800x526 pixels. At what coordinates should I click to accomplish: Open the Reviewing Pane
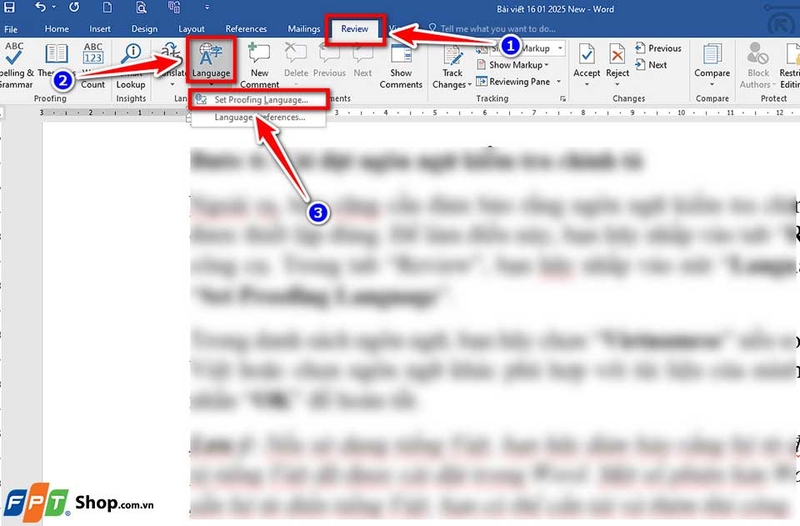pyautogui.click(x=513, y=81)
